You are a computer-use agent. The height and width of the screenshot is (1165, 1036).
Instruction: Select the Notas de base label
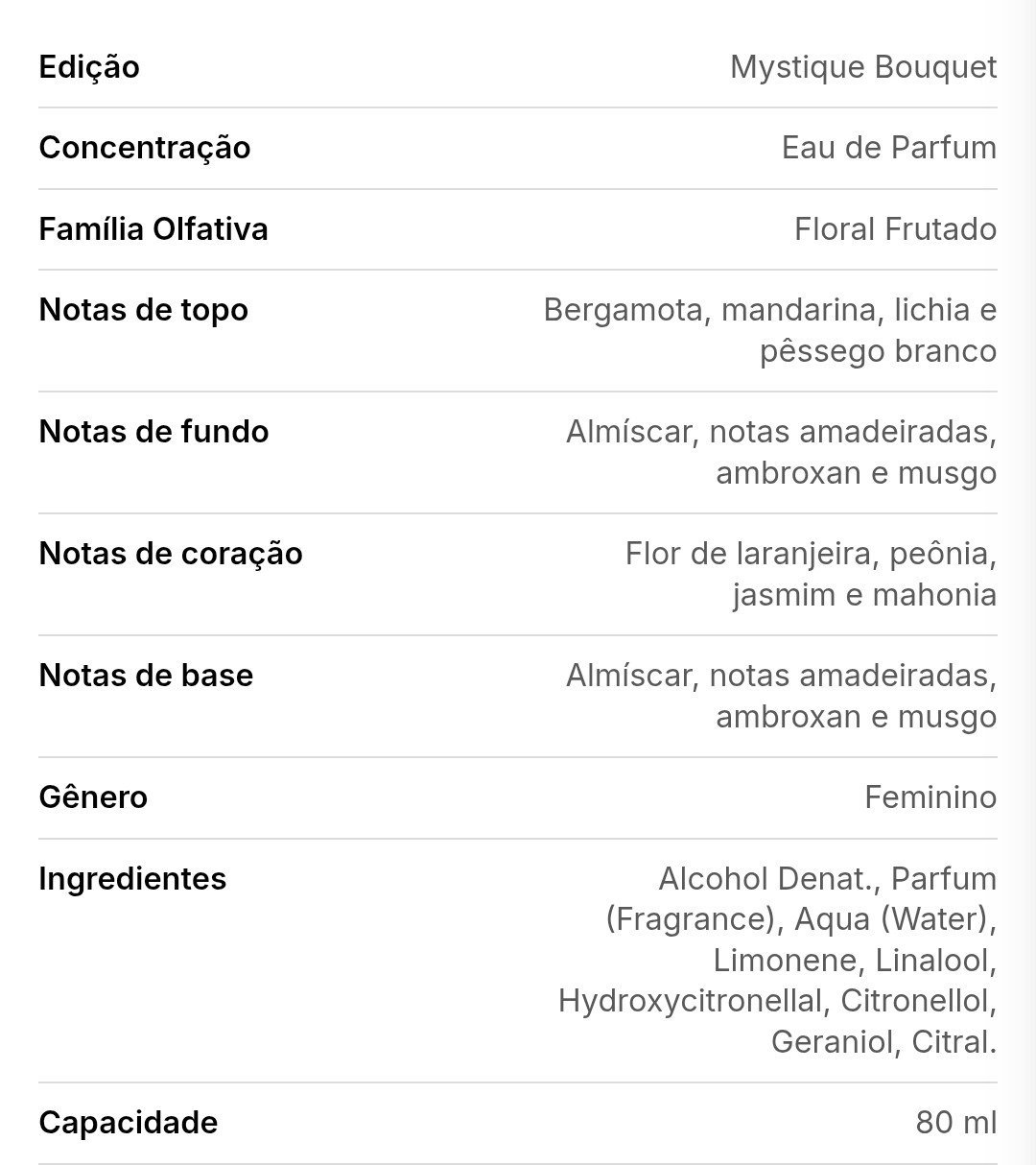click(x=147, y=676)
